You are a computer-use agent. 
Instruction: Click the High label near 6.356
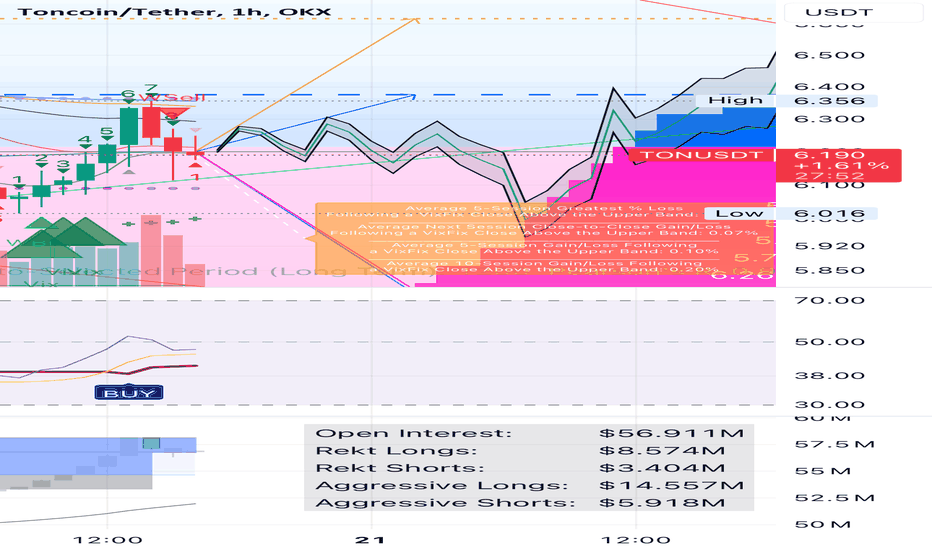(x=735, y=100)
